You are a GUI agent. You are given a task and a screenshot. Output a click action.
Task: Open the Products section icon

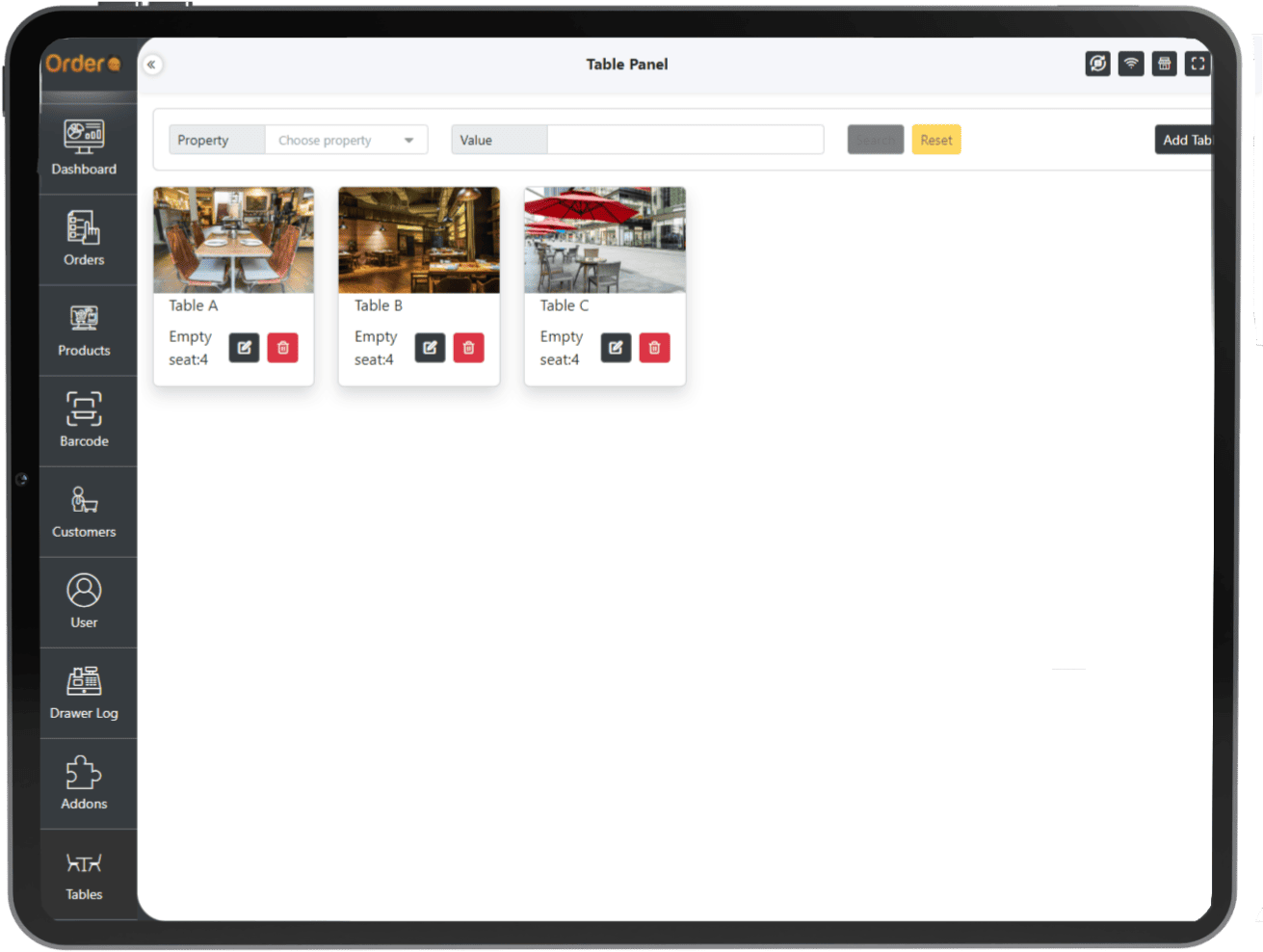(84, 318)
